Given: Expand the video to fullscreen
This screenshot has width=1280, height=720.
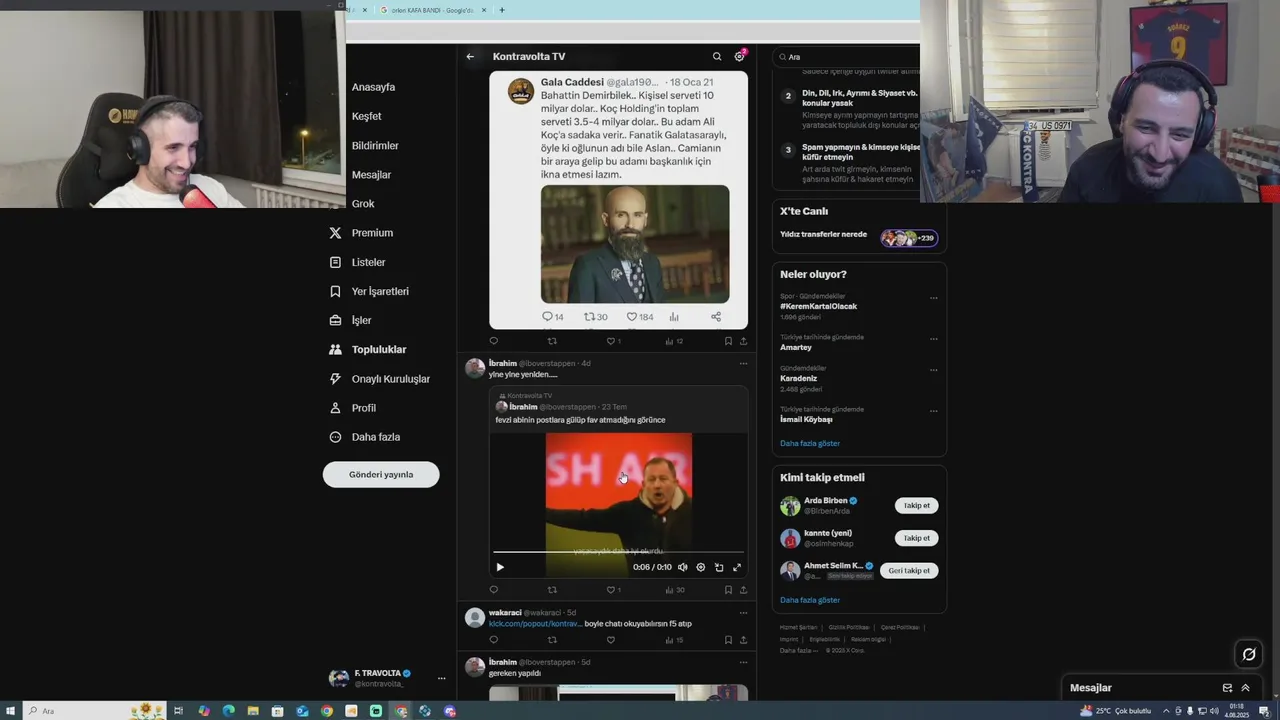Looking at the screenshot, I should pos(737,567).
